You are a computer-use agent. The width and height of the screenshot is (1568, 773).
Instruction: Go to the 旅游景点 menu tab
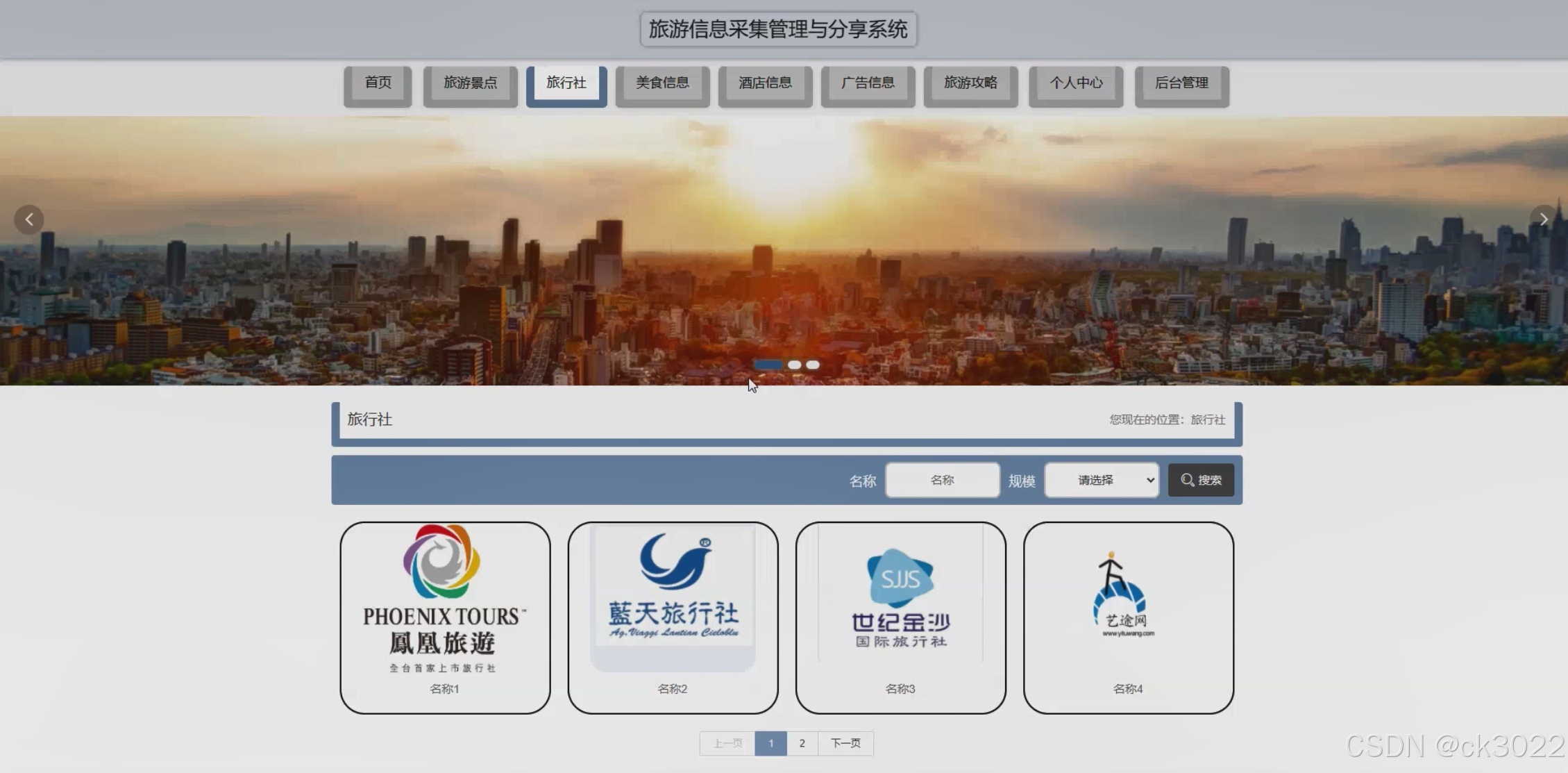pos(470,83)
